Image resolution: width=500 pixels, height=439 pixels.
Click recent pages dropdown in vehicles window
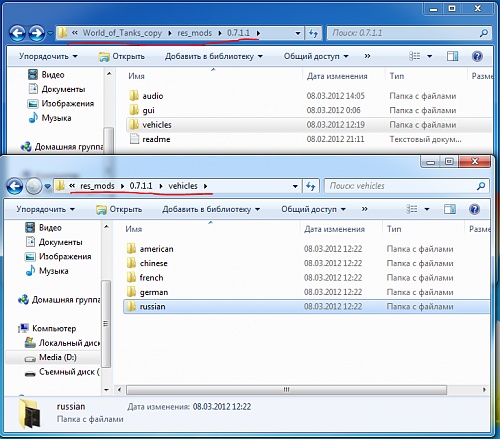pyautogui.click(x=48, y=186)
